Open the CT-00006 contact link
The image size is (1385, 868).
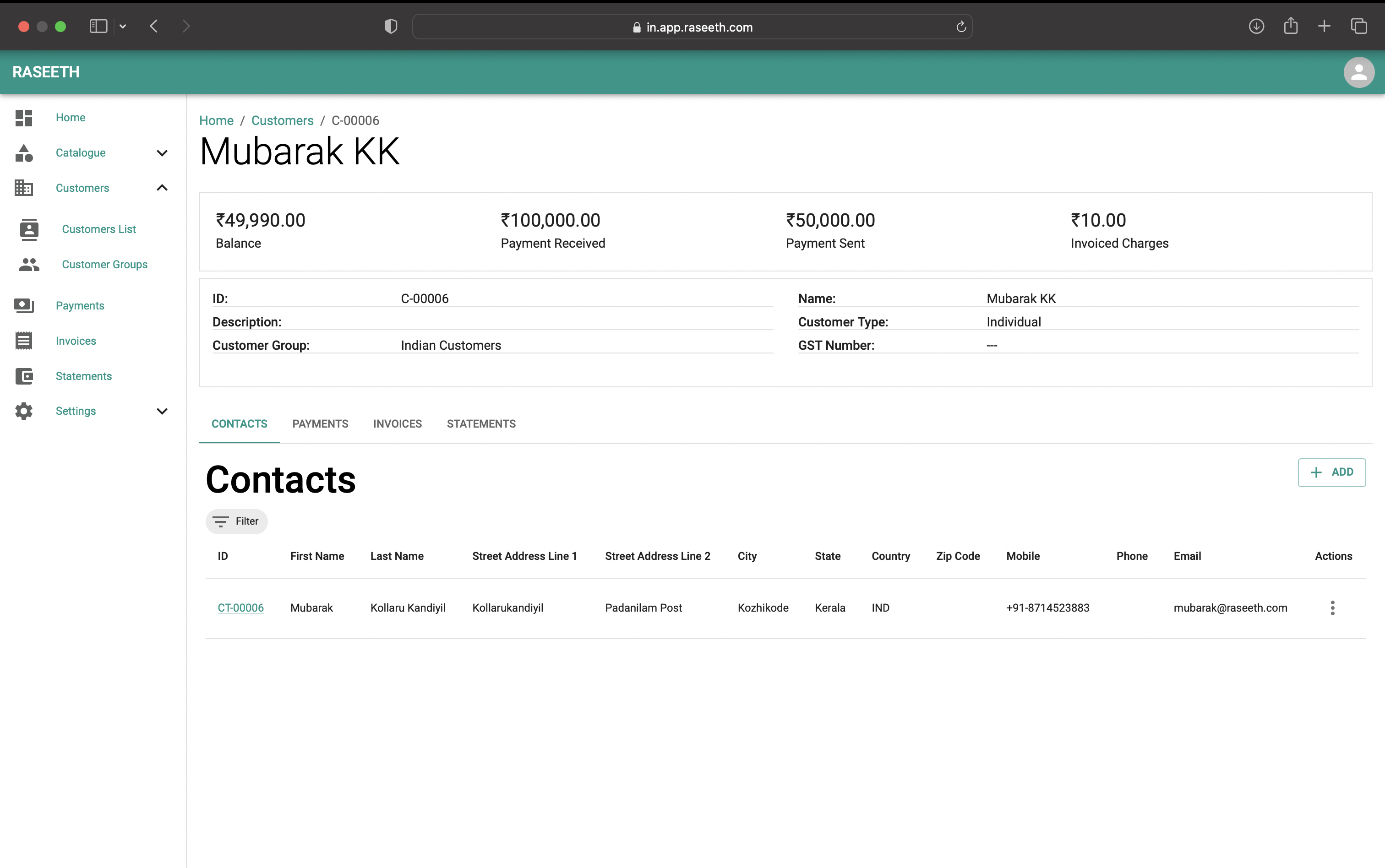pos(240,608)
